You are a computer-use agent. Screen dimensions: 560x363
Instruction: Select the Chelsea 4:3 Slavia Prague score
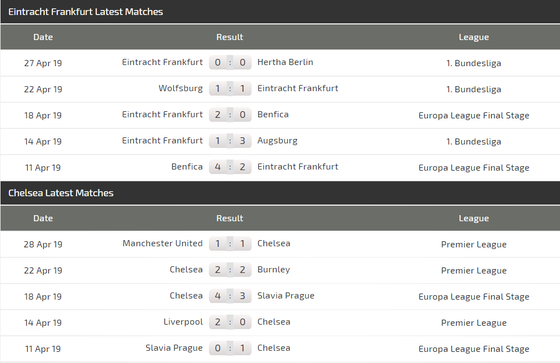[x=230, y=296]
